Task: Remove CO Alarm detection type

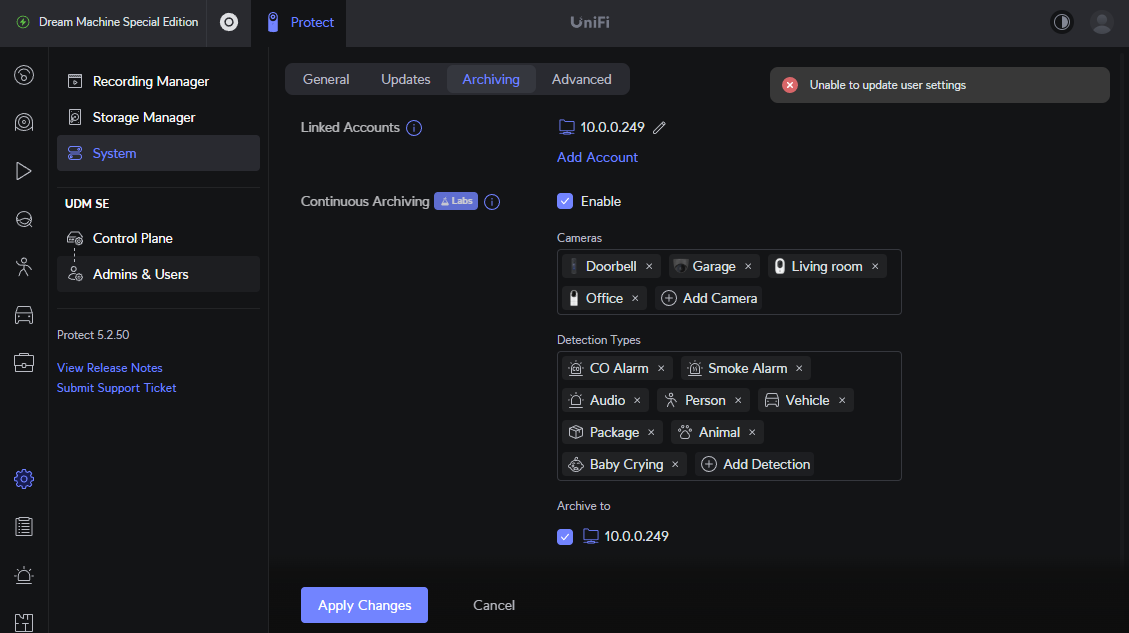Action: (661, 368)
